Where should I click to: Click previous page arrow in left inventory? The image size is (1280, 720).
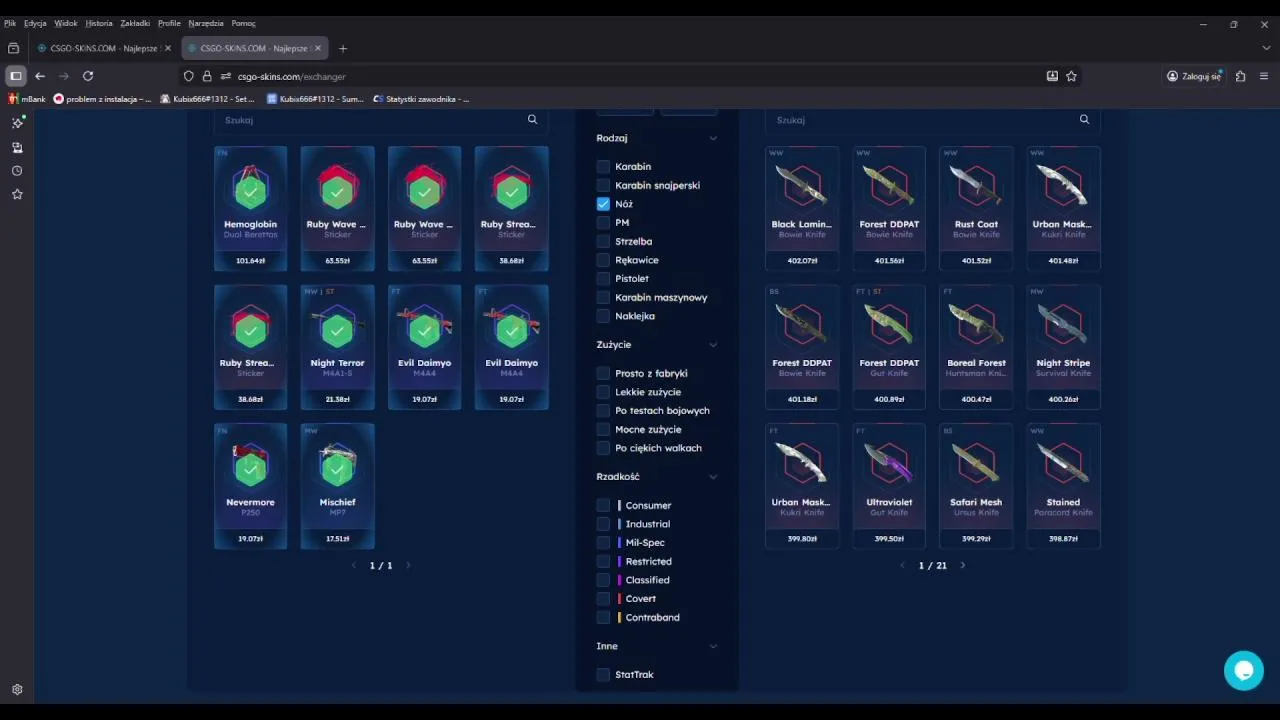pos(354,565)
